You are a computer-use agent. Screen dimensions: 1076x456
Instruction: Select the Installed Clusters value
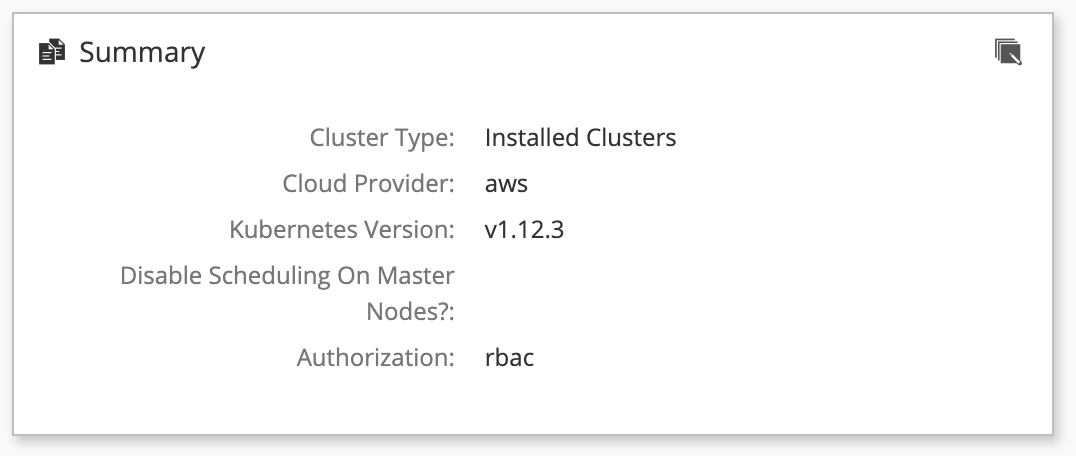pos(581,137)
